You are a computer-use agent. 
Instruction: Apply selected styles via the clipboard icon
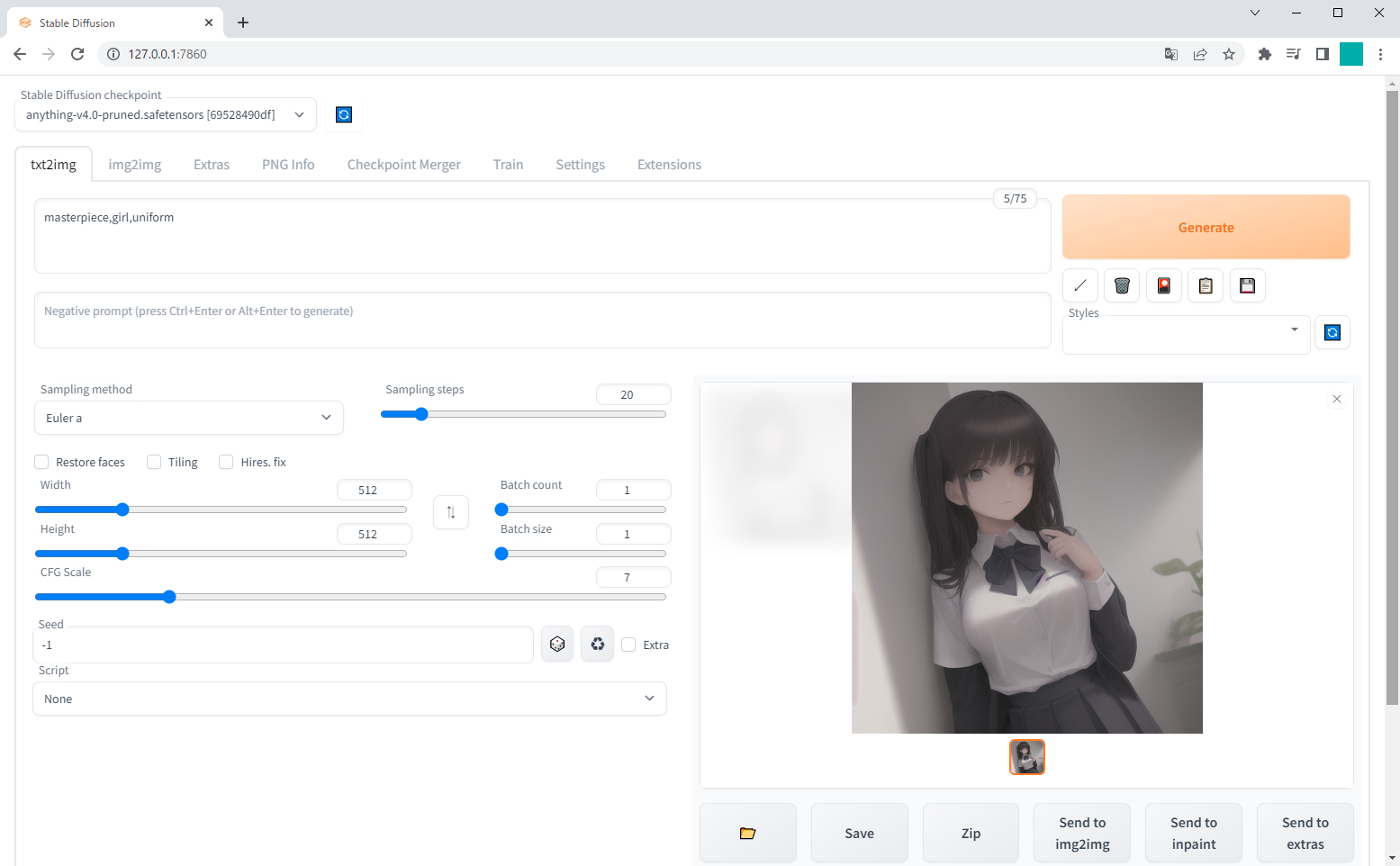click(1206, 285)
